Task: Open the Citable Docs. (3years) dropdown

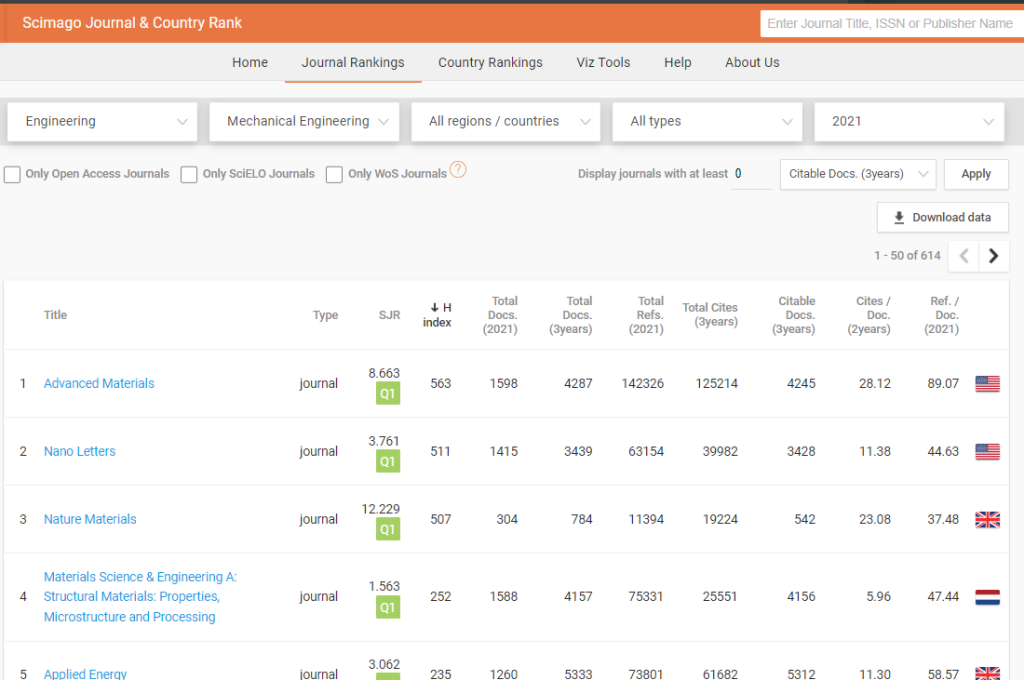Action: coord(858,174)
